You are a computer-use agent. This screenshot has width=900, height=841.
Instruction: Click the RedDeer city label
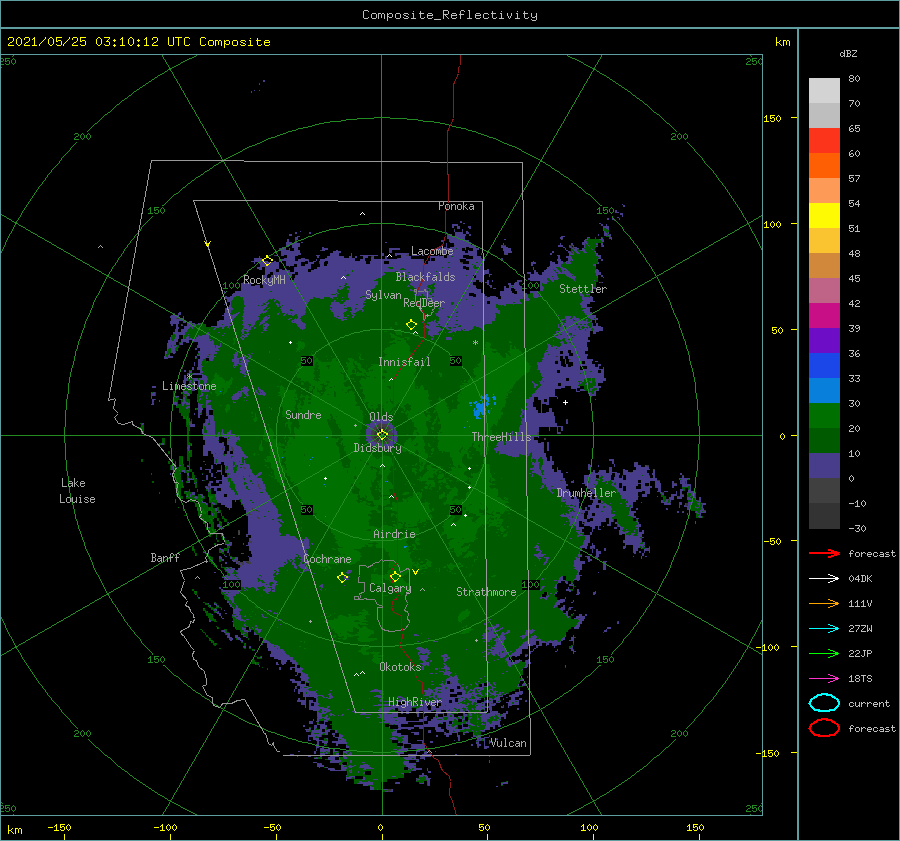424,303
